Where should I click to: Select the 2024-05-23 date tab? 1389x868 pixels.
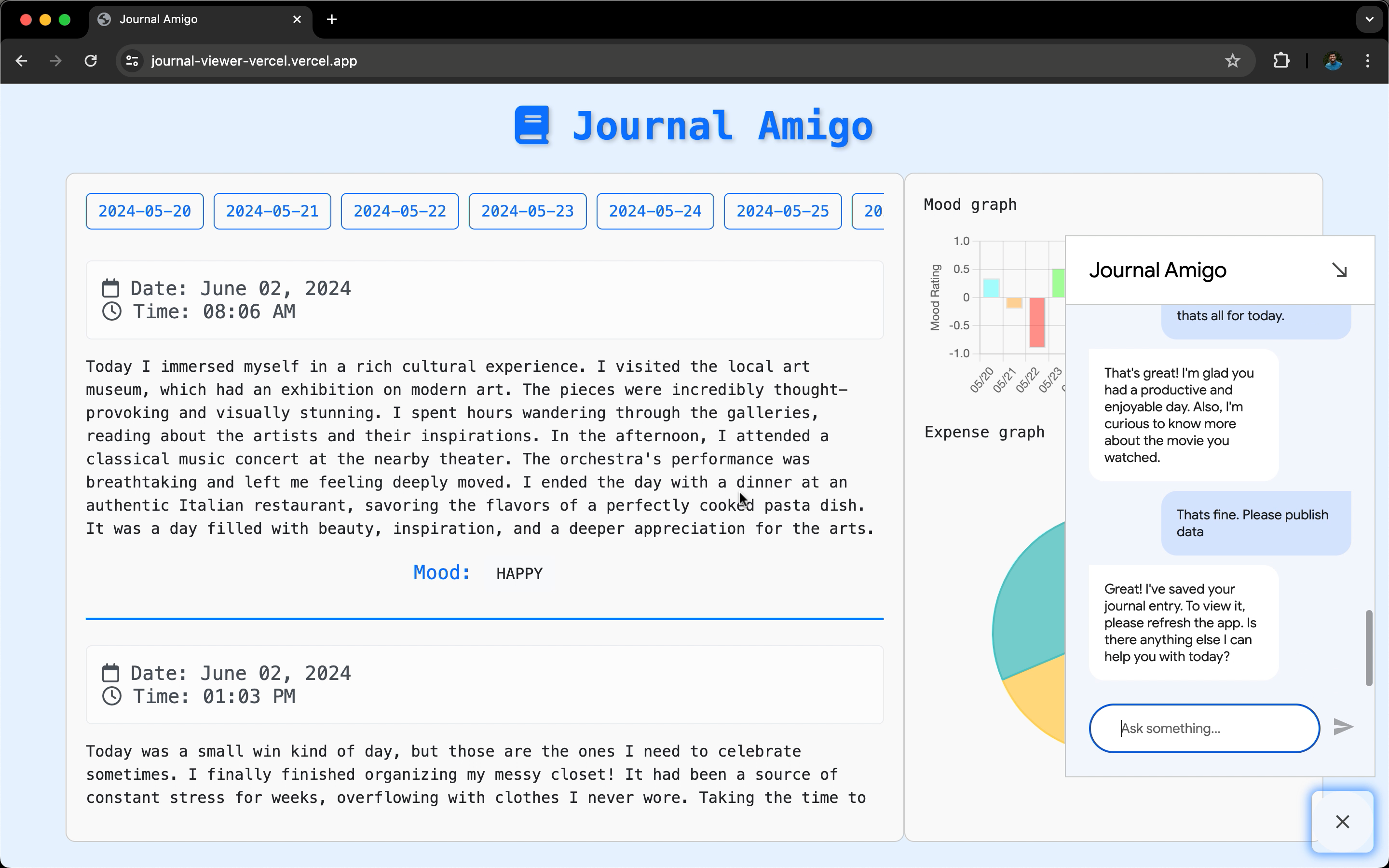point(528,211)
